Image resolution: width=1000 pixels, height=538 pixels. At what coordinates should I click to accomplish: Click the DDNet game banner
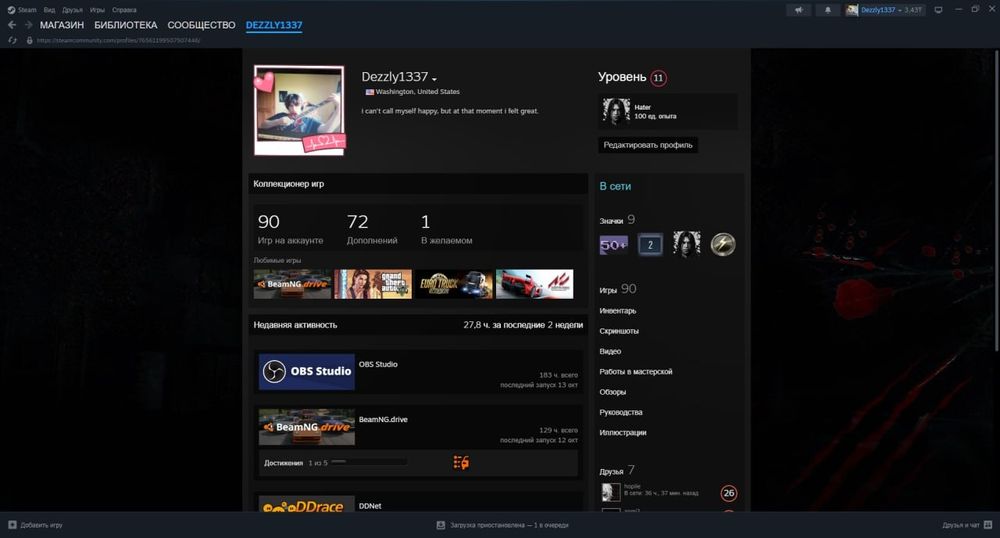click(307, 504)
